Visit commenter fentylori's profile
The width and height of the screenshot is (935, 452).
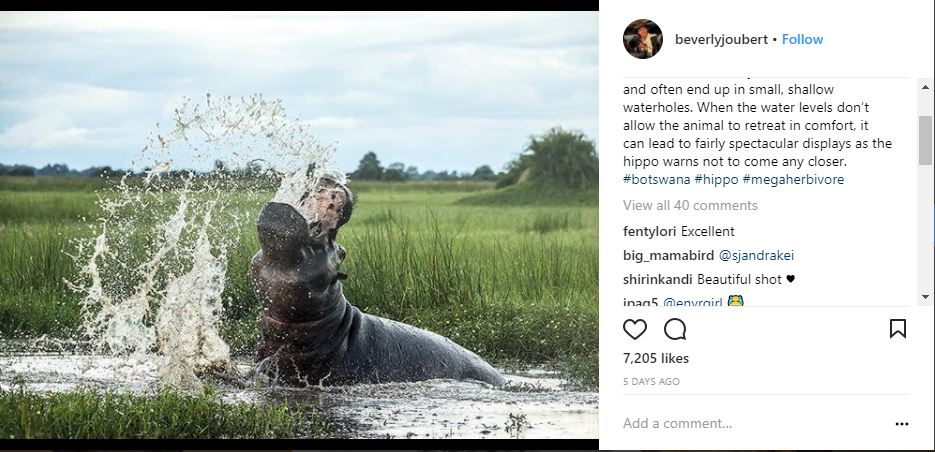tap(650, 231)
